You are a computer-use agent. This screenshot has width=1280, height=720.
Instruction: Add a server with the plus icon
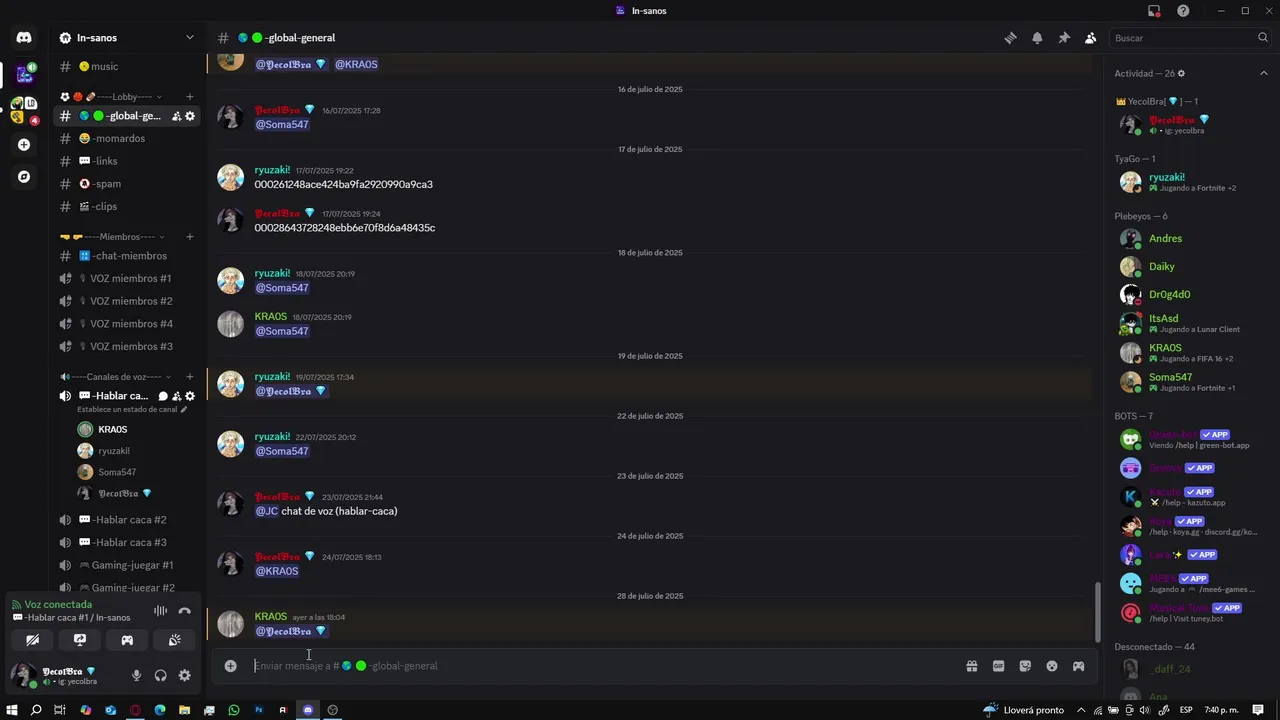click(24, 144)
